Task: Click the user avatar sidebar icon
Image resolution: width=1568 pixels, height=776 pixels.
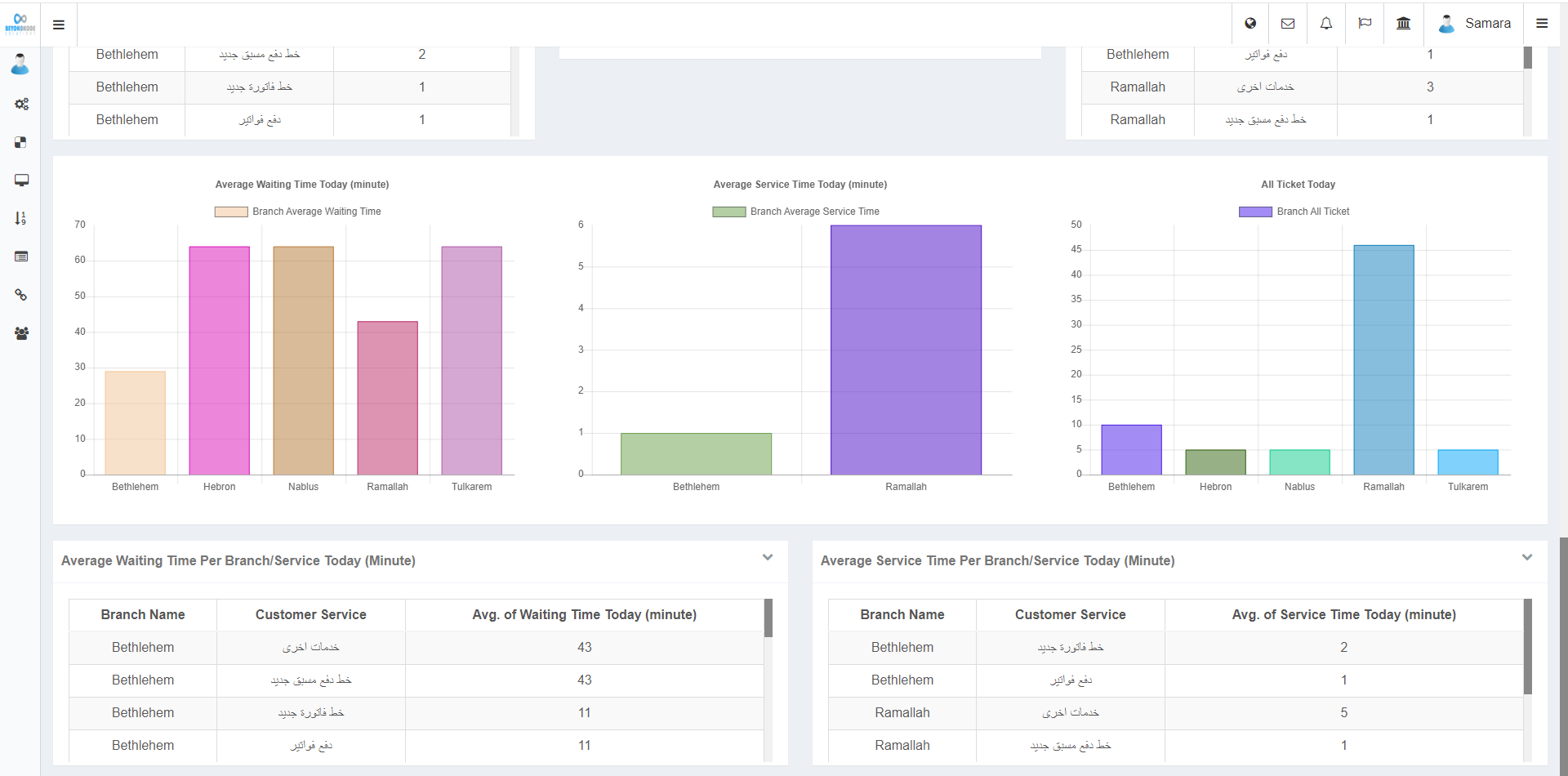Action: (20, 64)
